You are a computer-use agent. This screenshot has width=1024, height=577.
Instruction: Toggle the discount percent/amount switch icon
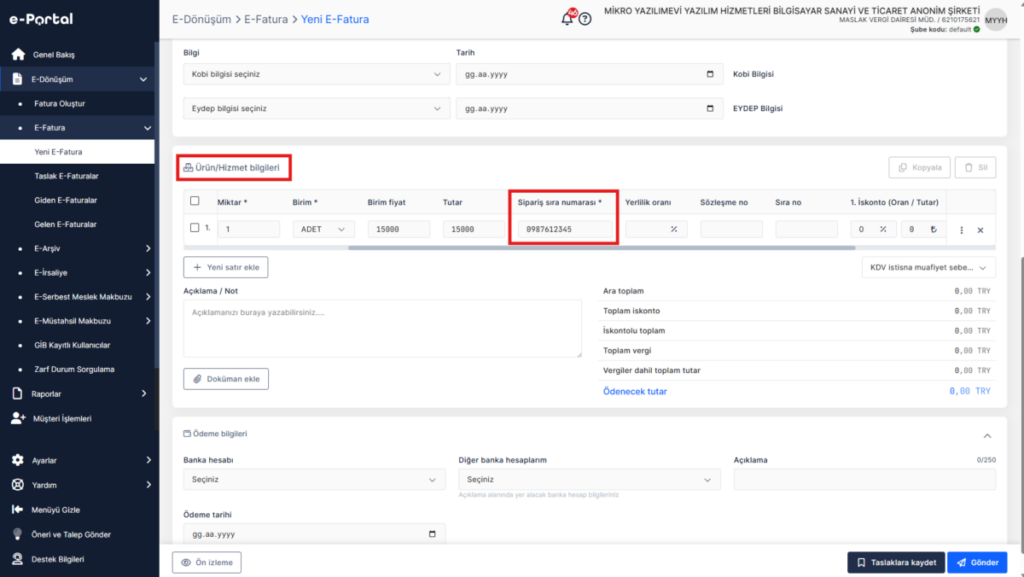pos(933,229)
